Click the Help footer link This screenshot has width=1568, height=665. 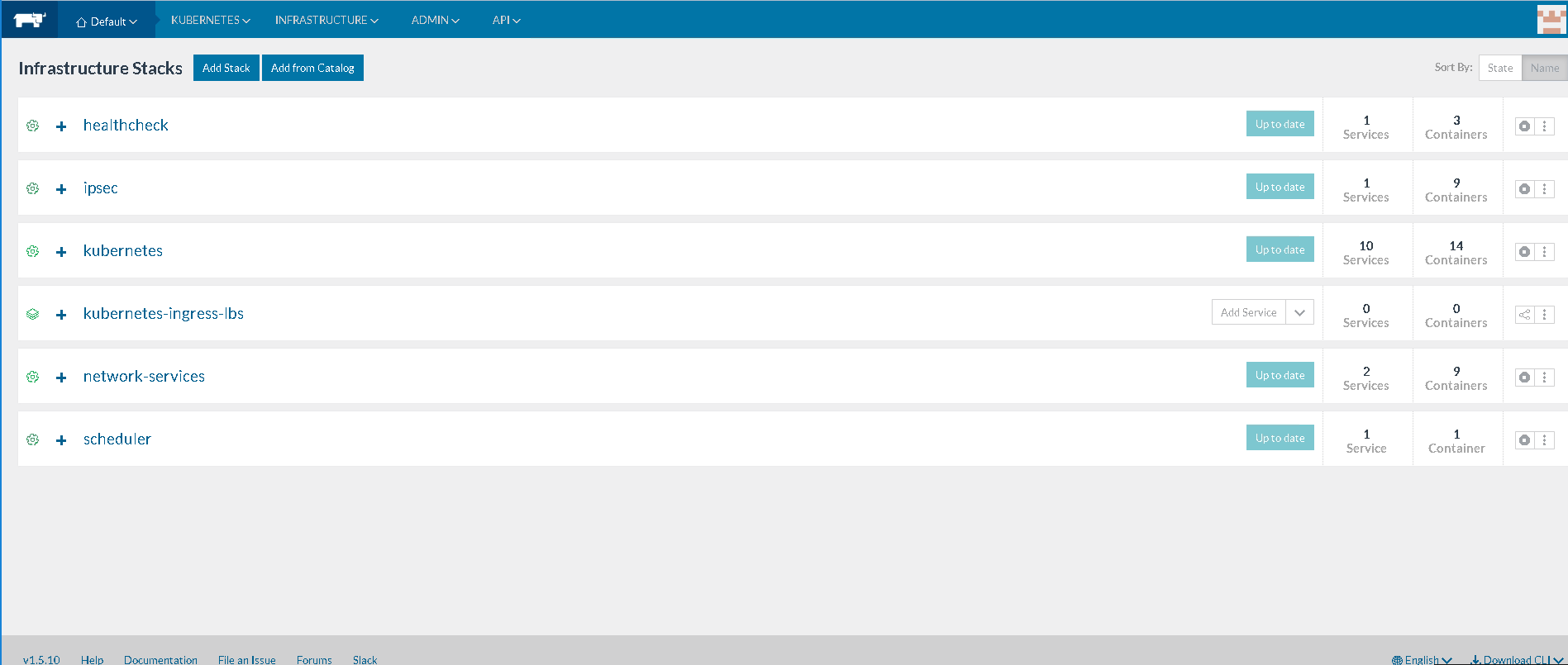[x=93, y=659]
